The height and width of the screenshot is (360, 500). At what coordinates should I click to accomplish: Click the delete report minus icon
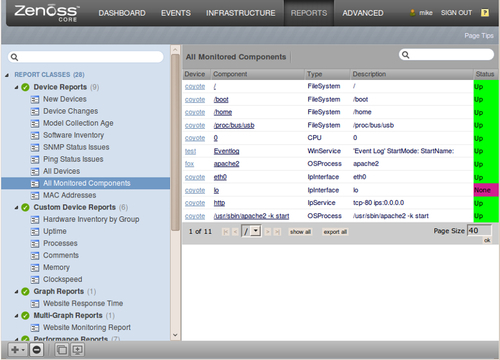(x=37, y=350)
